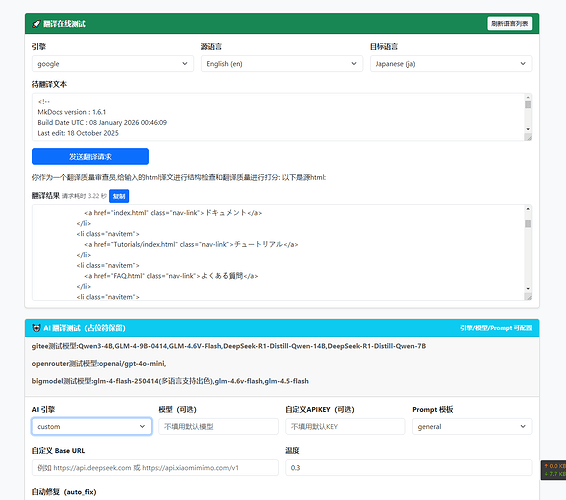The image size is (566, 500).
Task: Click resize handle of result textarea
Action: pos(528,297)
